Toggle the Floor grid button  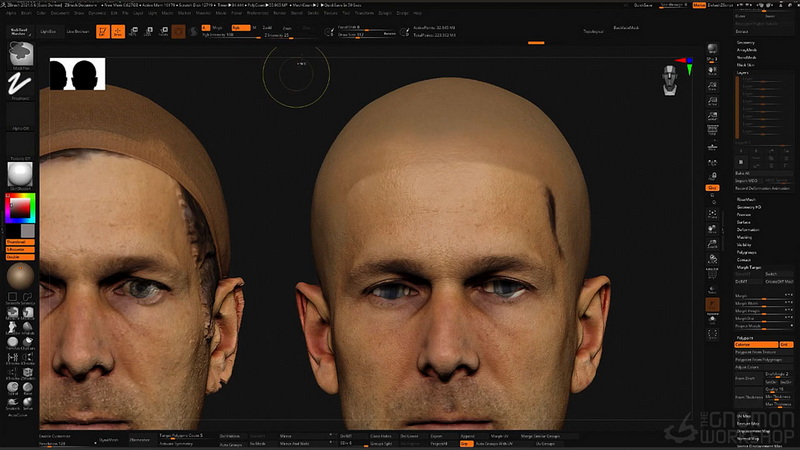[x=712, y=147]
